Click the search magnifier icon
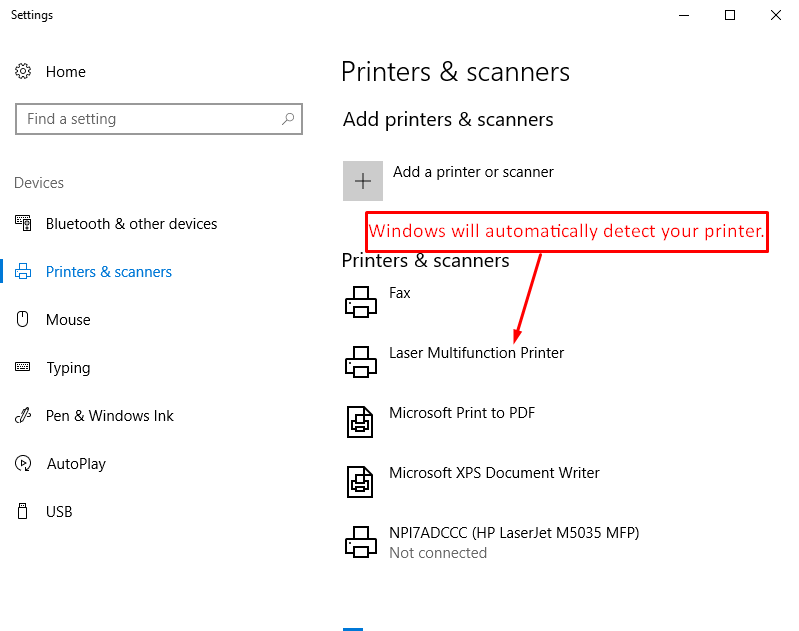The image size is (799, 631). pyautogui.click(x=288, y=119)
